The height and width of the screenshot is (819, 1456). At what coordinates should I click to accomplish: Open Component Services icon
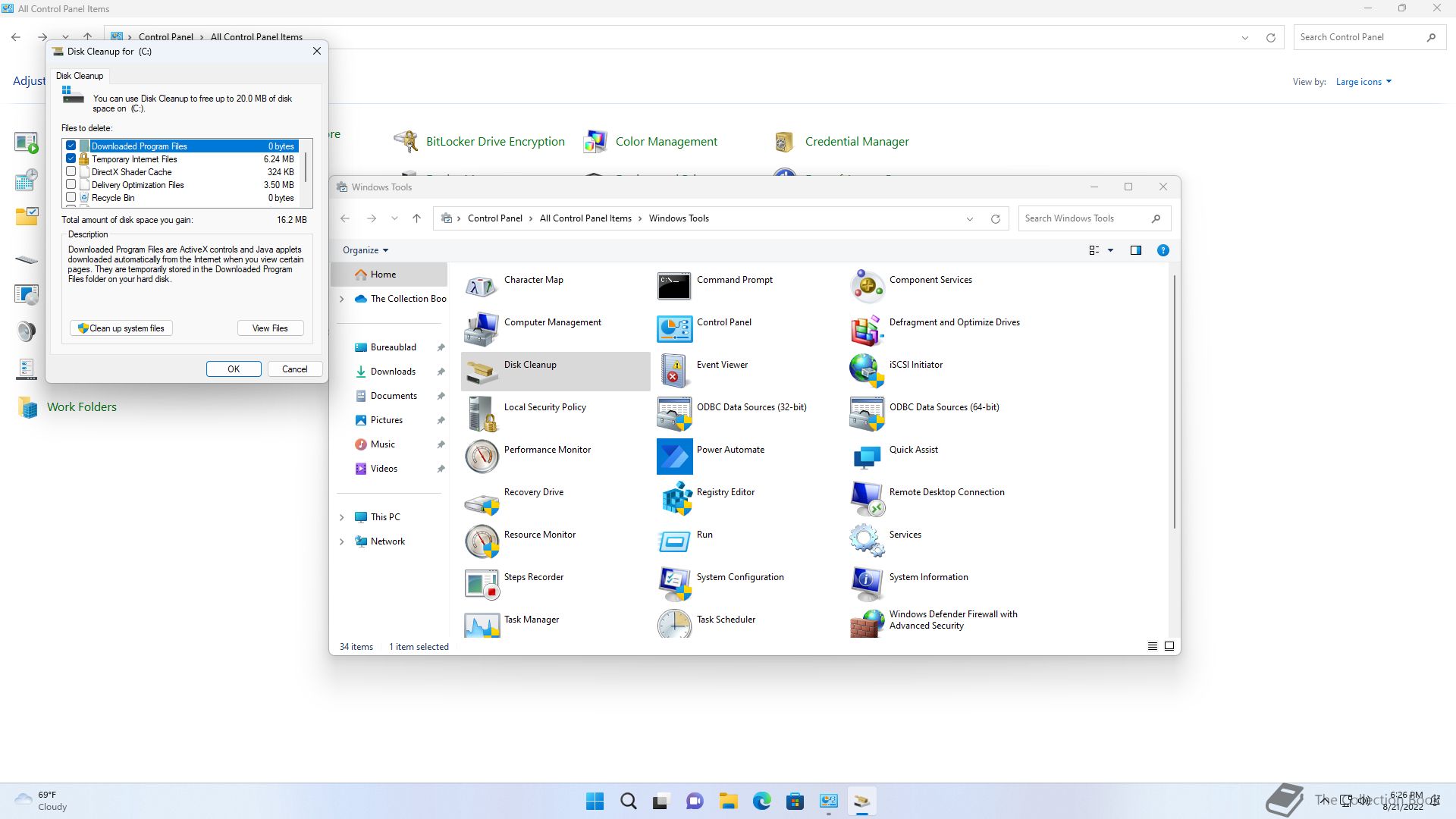click(x=867, y=287)
